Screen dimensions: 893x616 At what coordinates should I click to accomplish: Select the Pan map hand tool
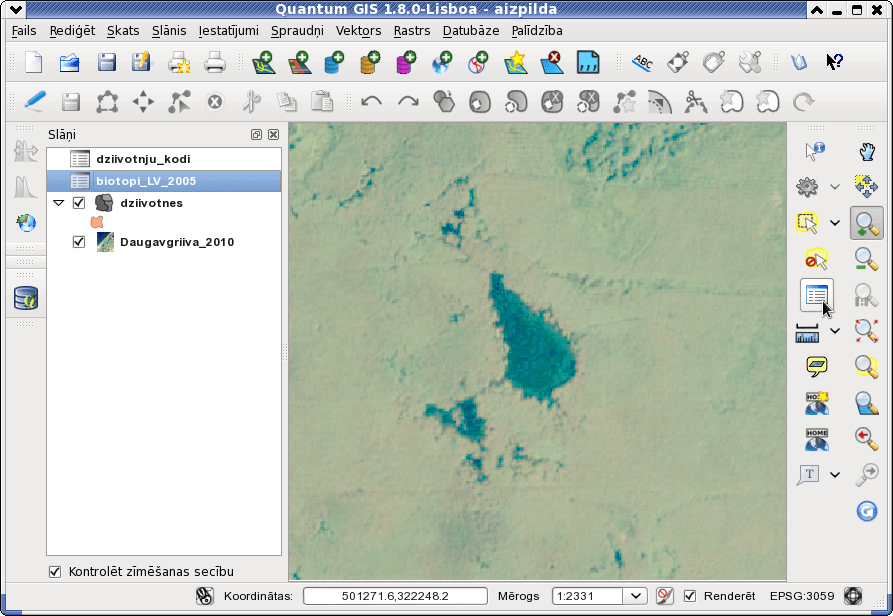(867, 151)
